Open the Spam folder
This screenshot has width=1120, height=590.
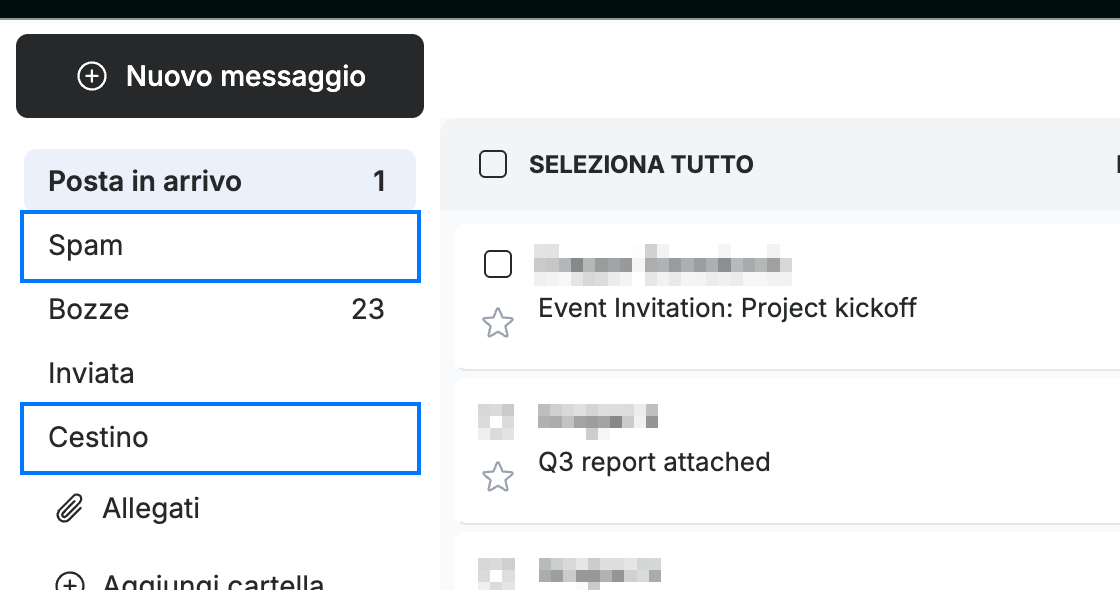[x=220, y=246]
